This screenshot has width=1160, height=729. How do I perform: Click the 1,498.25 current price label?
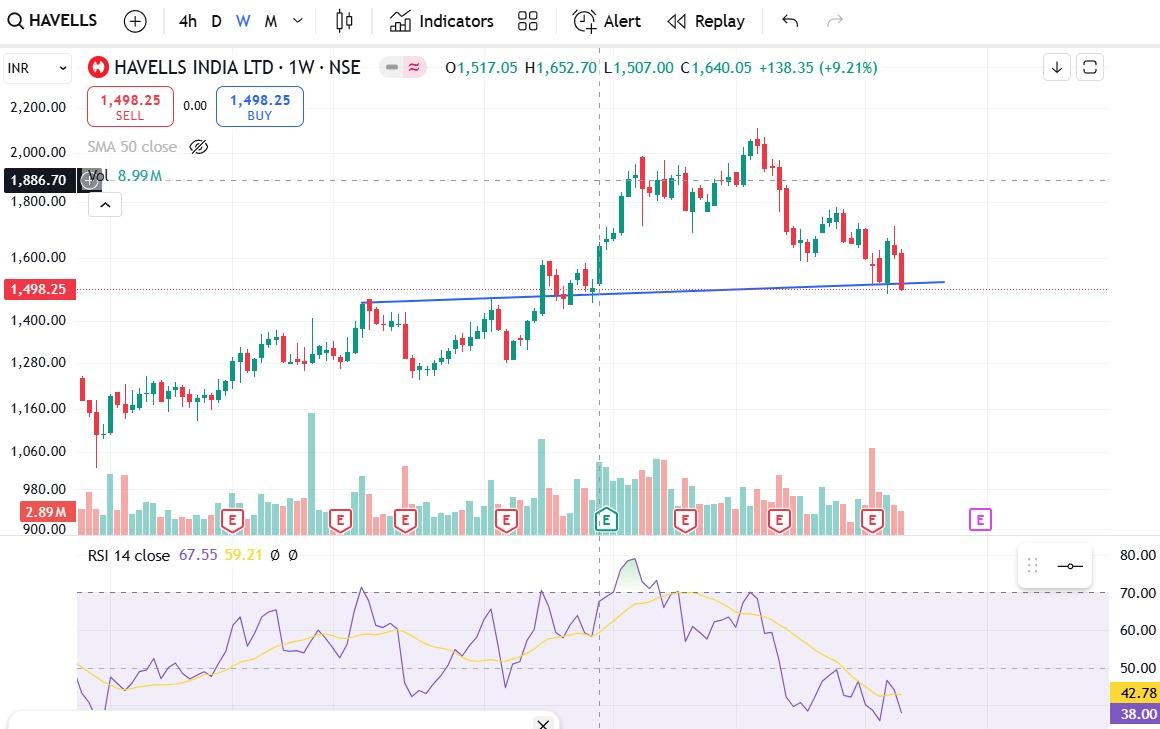pos(39,289)
